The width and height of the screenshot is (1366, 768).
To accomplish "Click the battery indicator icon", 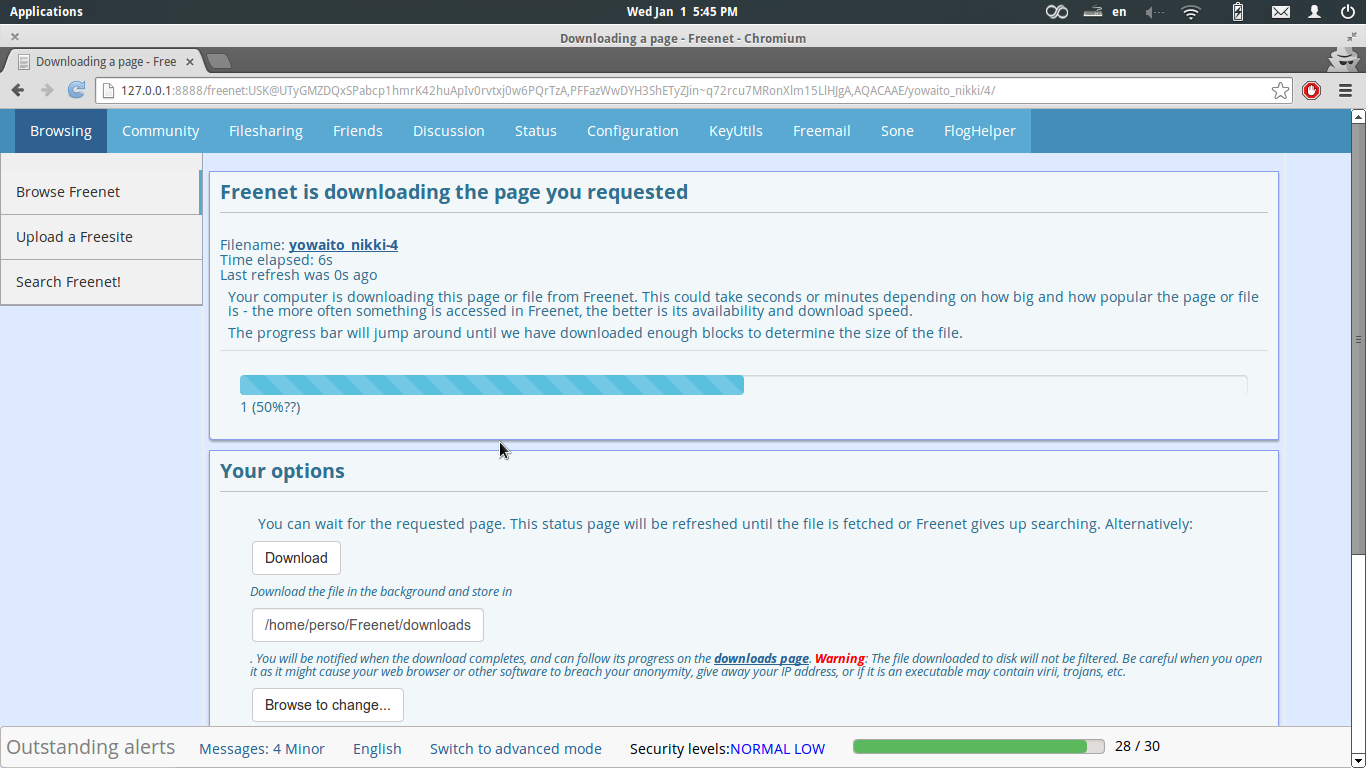I will pos(1238,12).
